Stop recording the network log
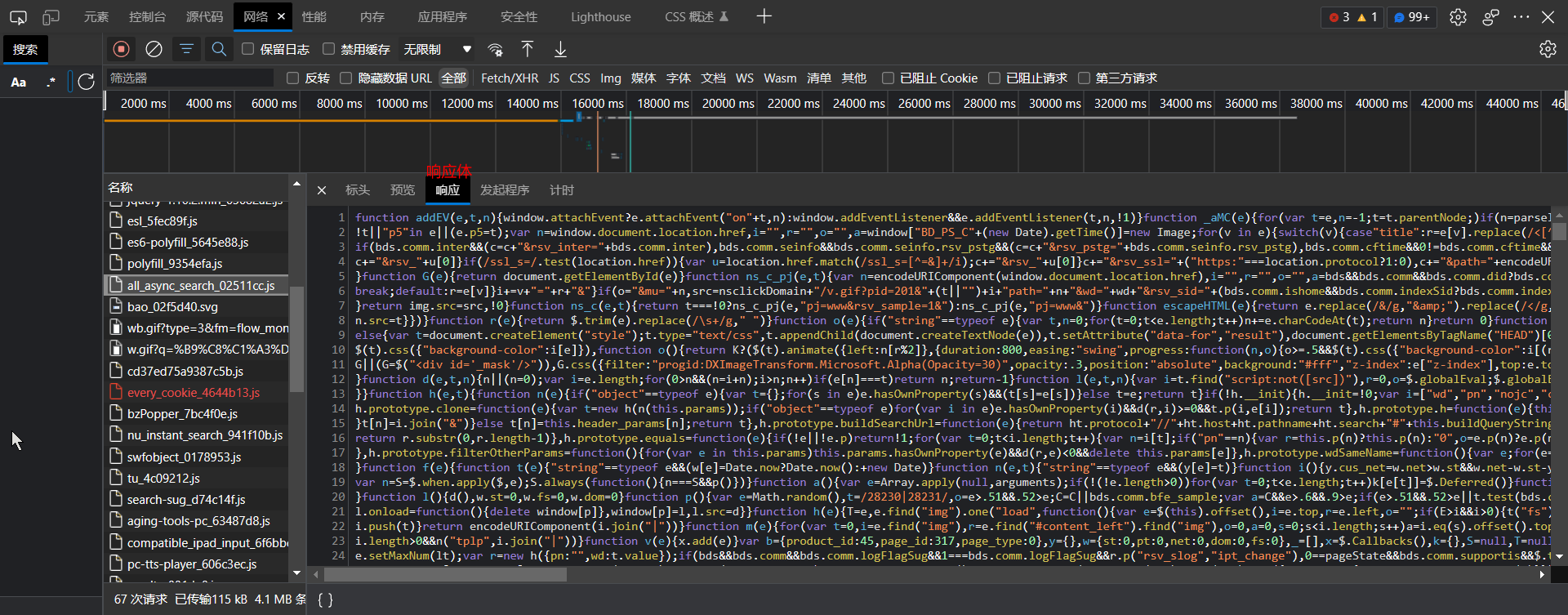 coord(121,49)
